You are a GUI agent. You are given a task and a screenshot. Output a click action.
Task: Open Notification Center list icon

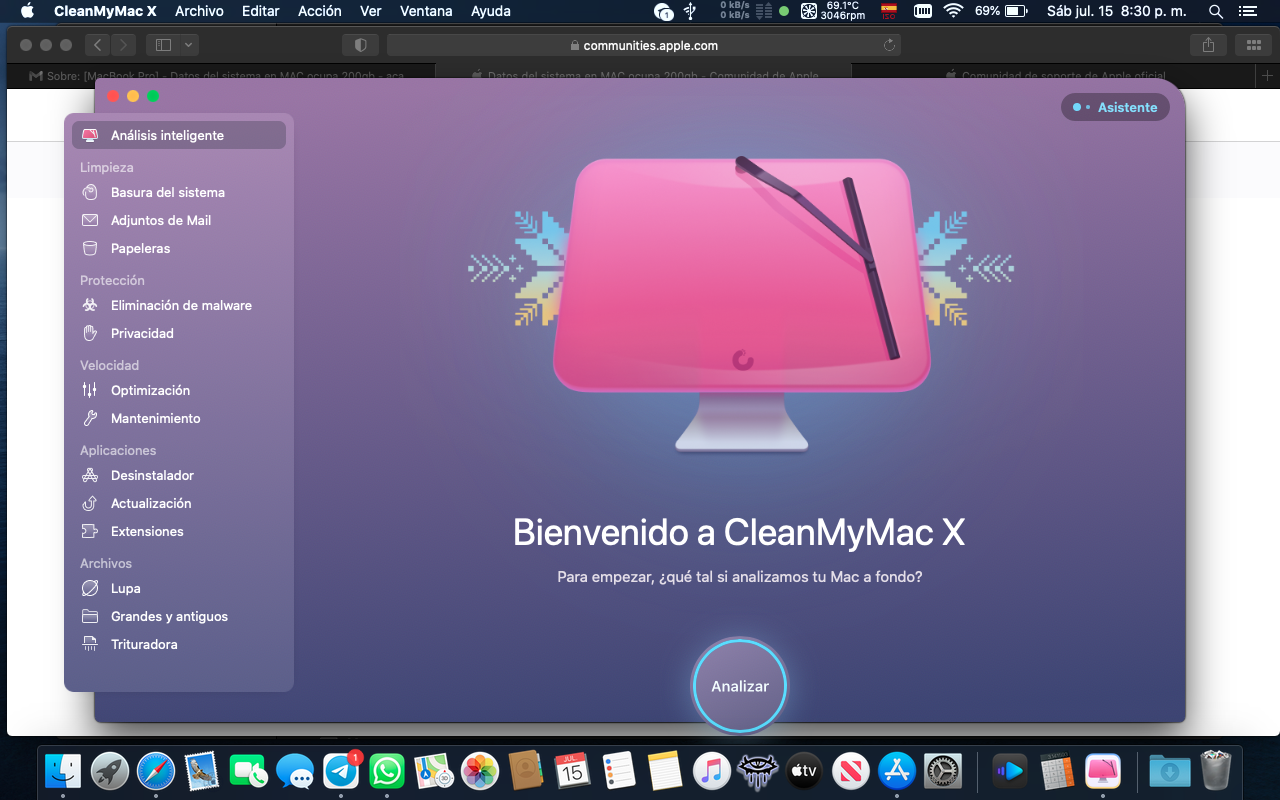point(1246,11)
